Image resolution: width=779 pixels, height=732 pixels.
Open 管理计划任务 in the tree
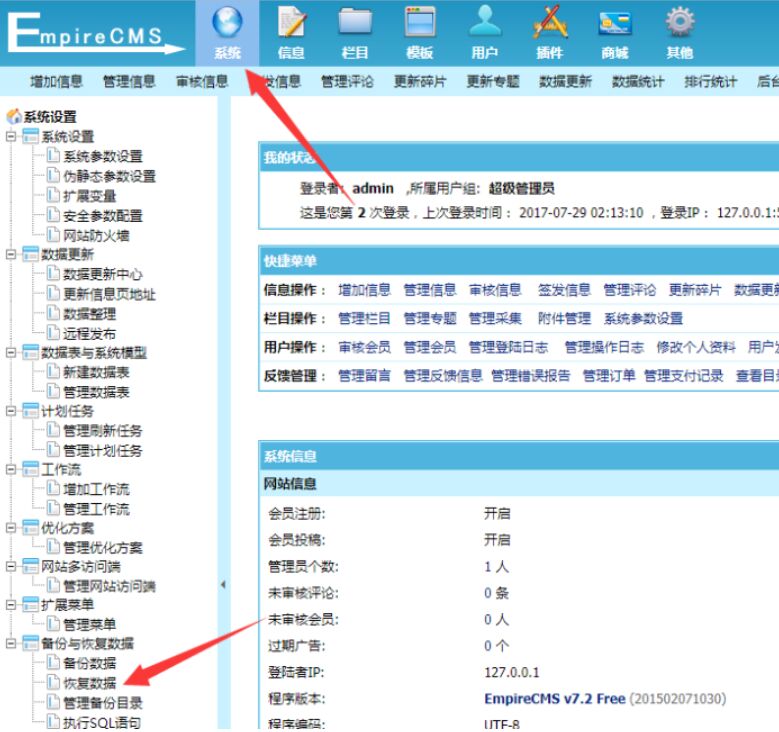[x=103, y=450]
